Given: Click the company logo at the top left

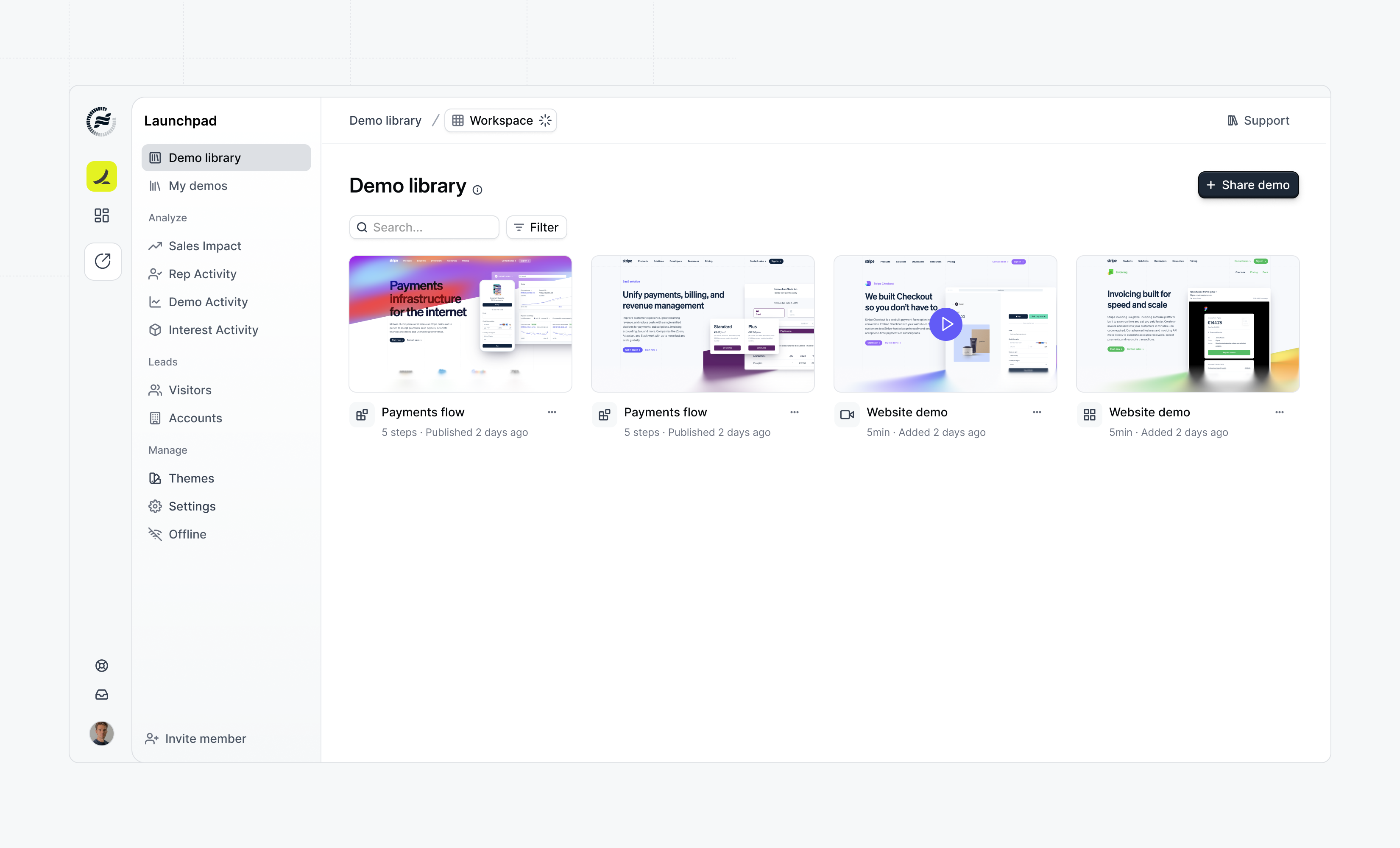Looking at the screenshot, I should (x=101, y=120).
